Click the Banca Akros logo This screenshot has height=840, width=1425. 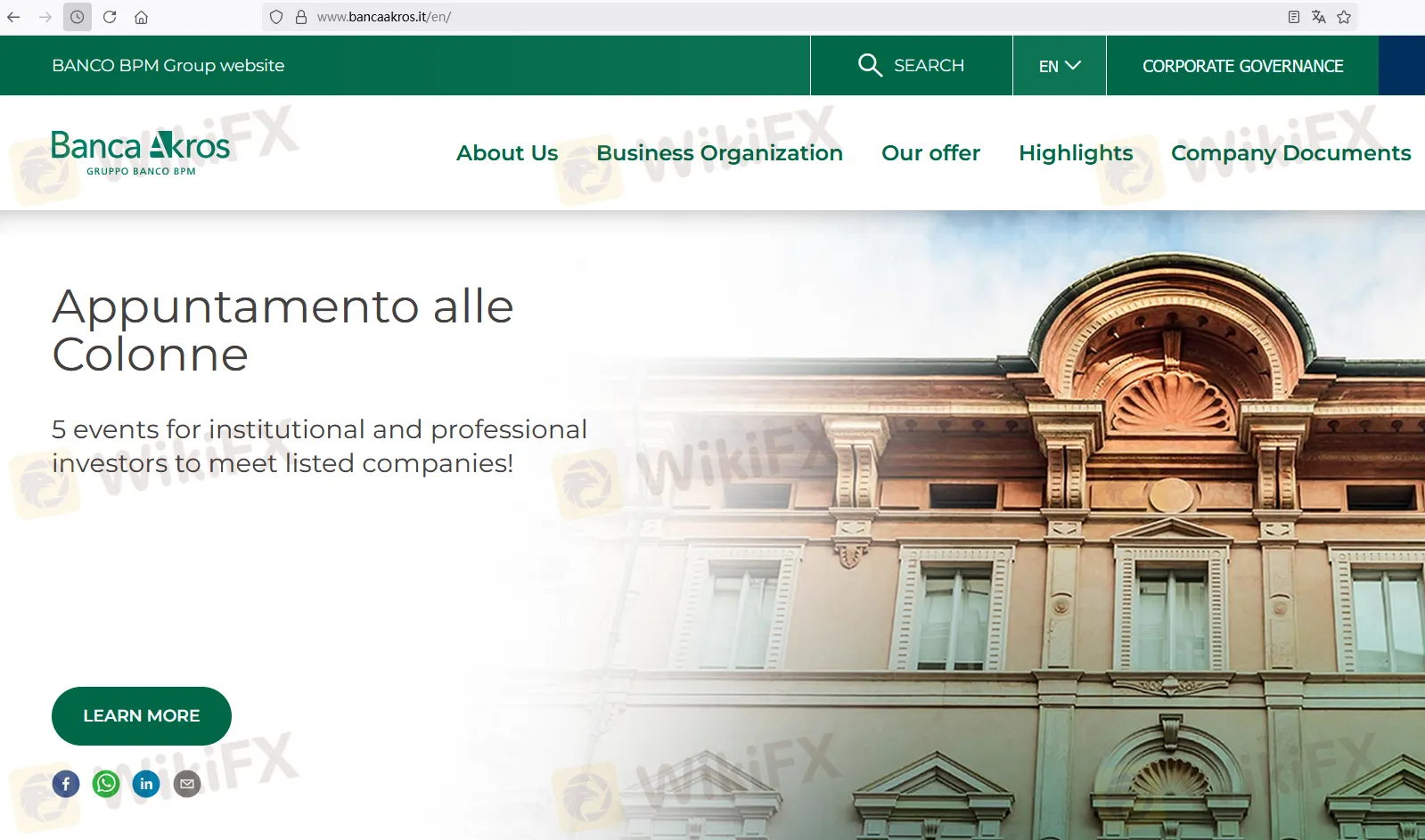pyautogui.click(x=141, y=153)
